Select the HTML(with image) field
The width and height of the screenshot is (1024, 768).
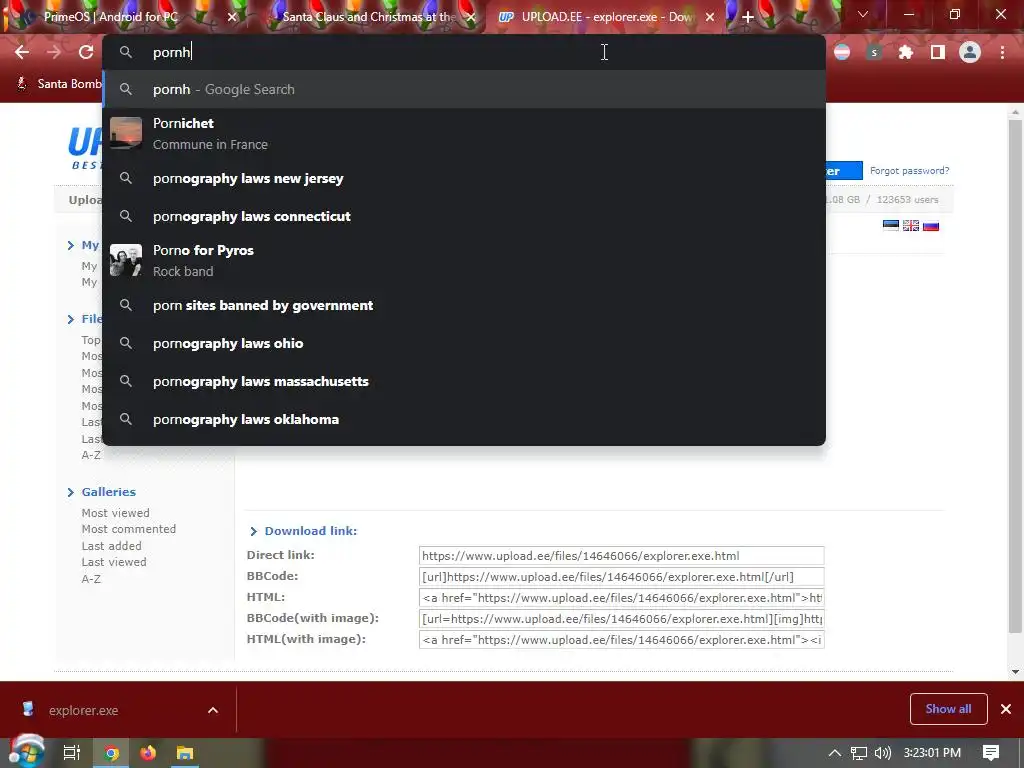[x=621, y=639]
